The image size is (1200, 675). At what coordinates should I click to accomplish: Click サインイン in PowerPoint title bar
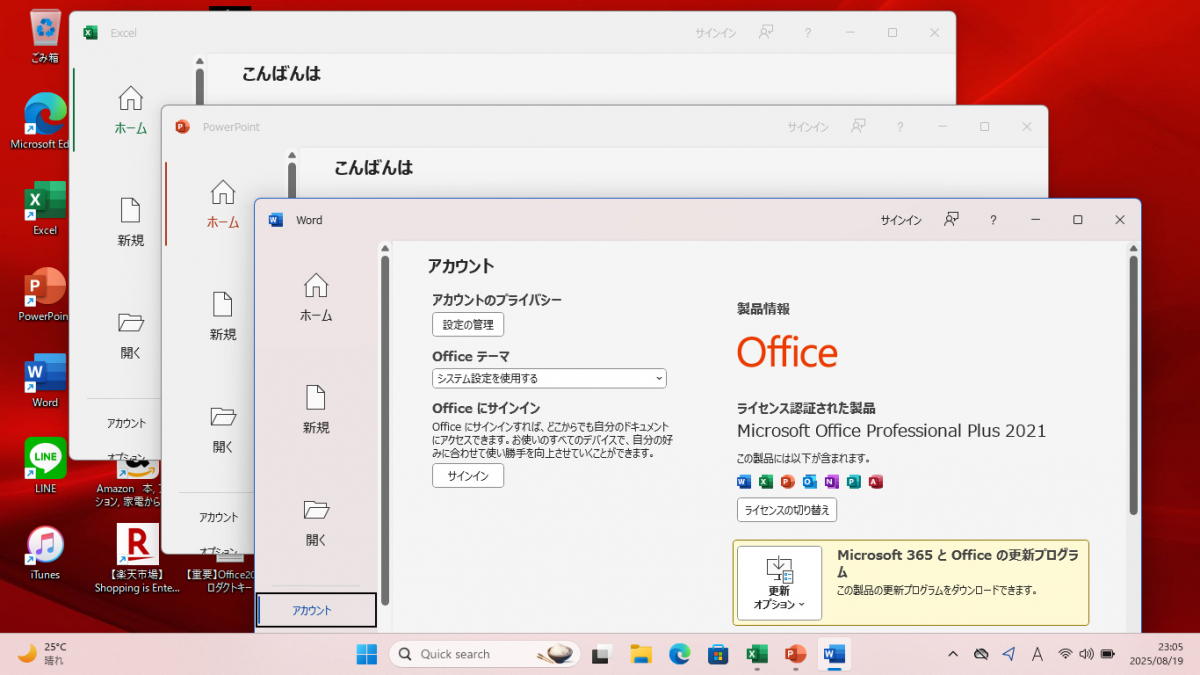point(808,127)
